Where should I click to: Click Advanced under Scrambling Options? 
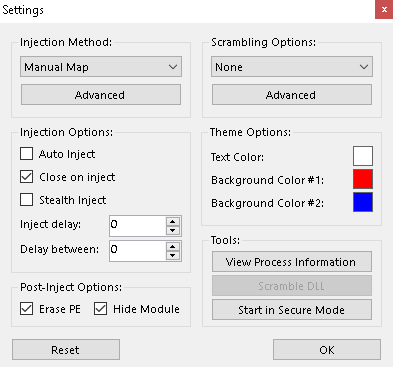(292, 95)
